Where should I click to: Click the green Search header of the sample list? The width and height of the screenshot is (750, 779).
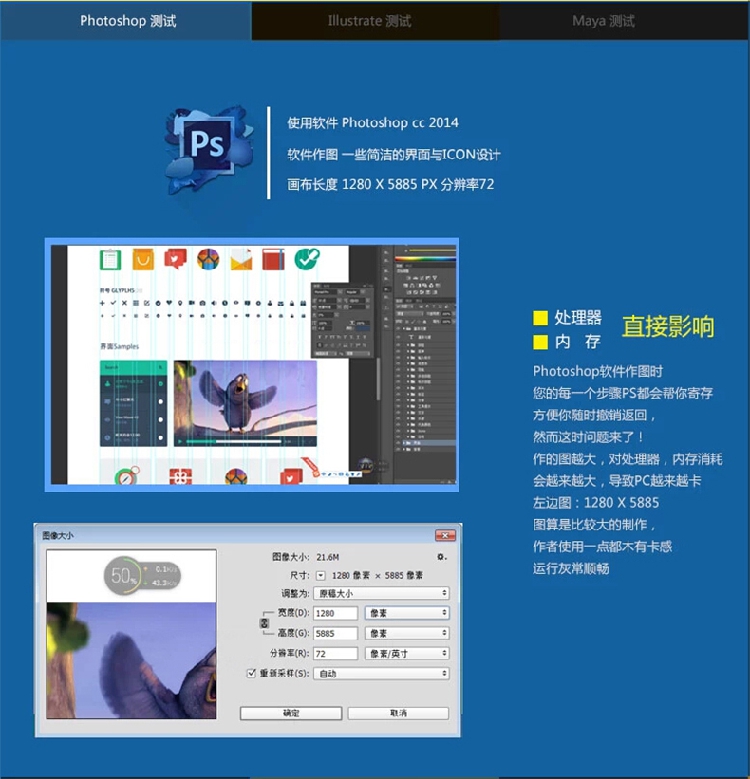point(133,367)
